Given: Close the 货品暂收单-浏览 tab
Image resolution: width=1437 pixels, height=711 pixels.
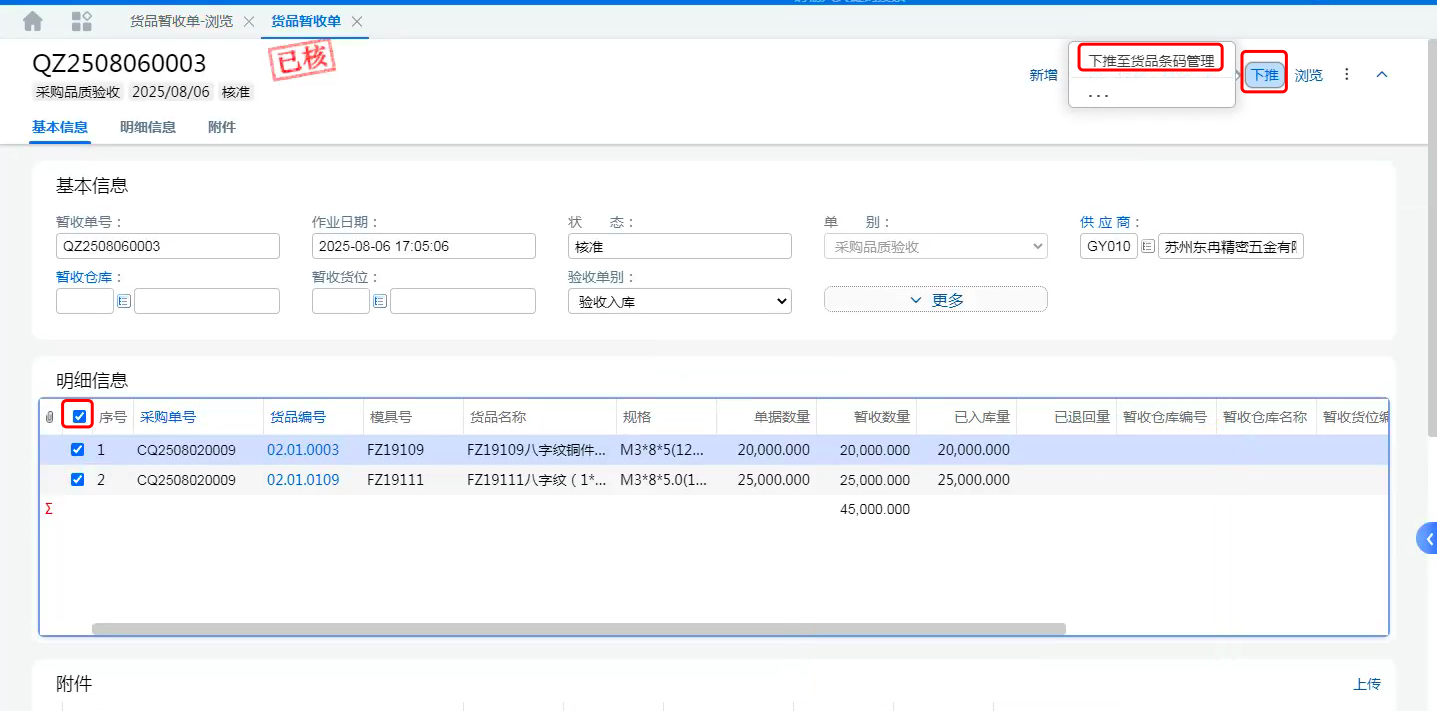Looking at the screenshot, I should (x=249, y=21).
